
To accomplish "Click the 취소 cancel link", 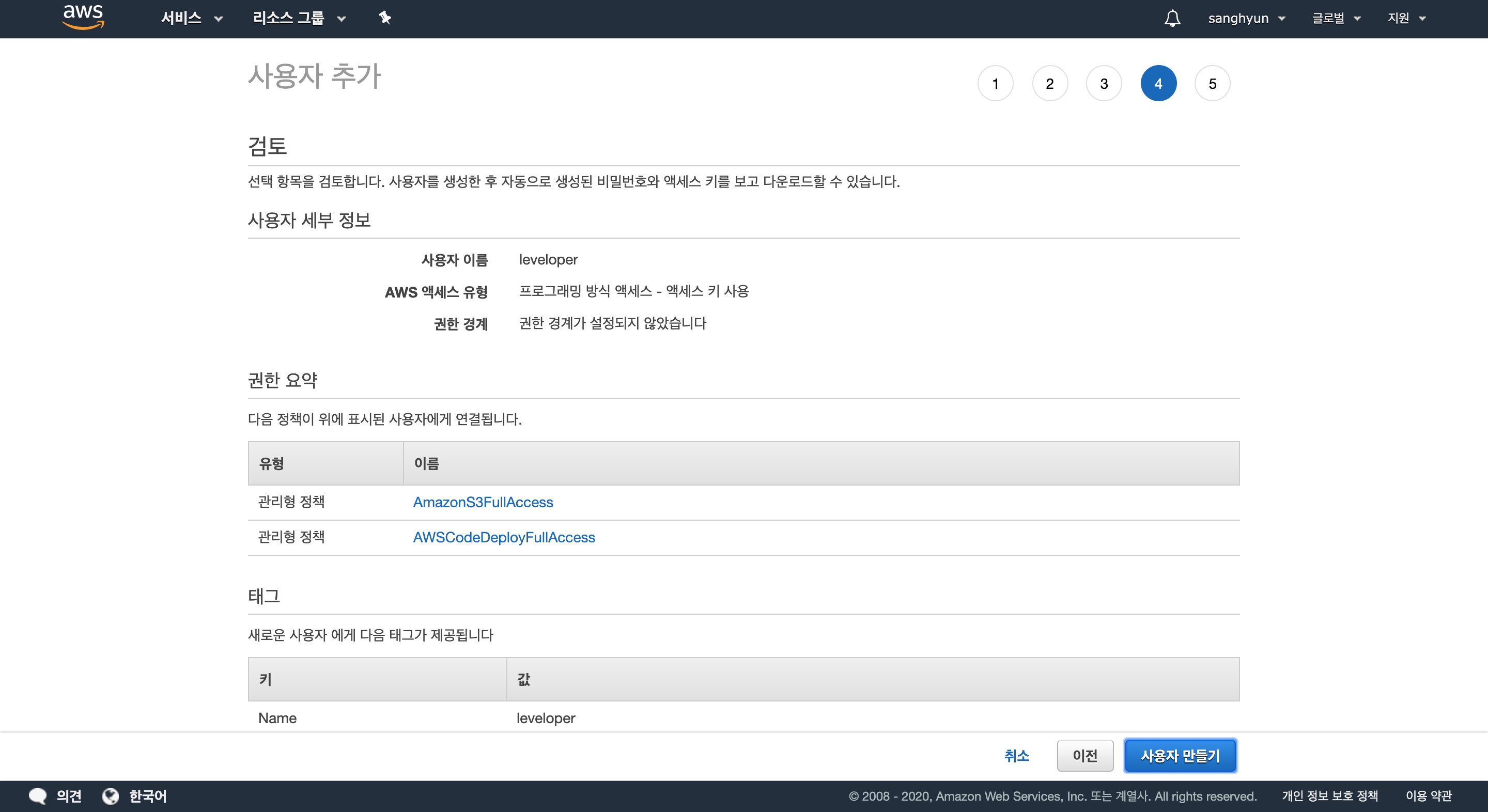I will pos(1016,755).
